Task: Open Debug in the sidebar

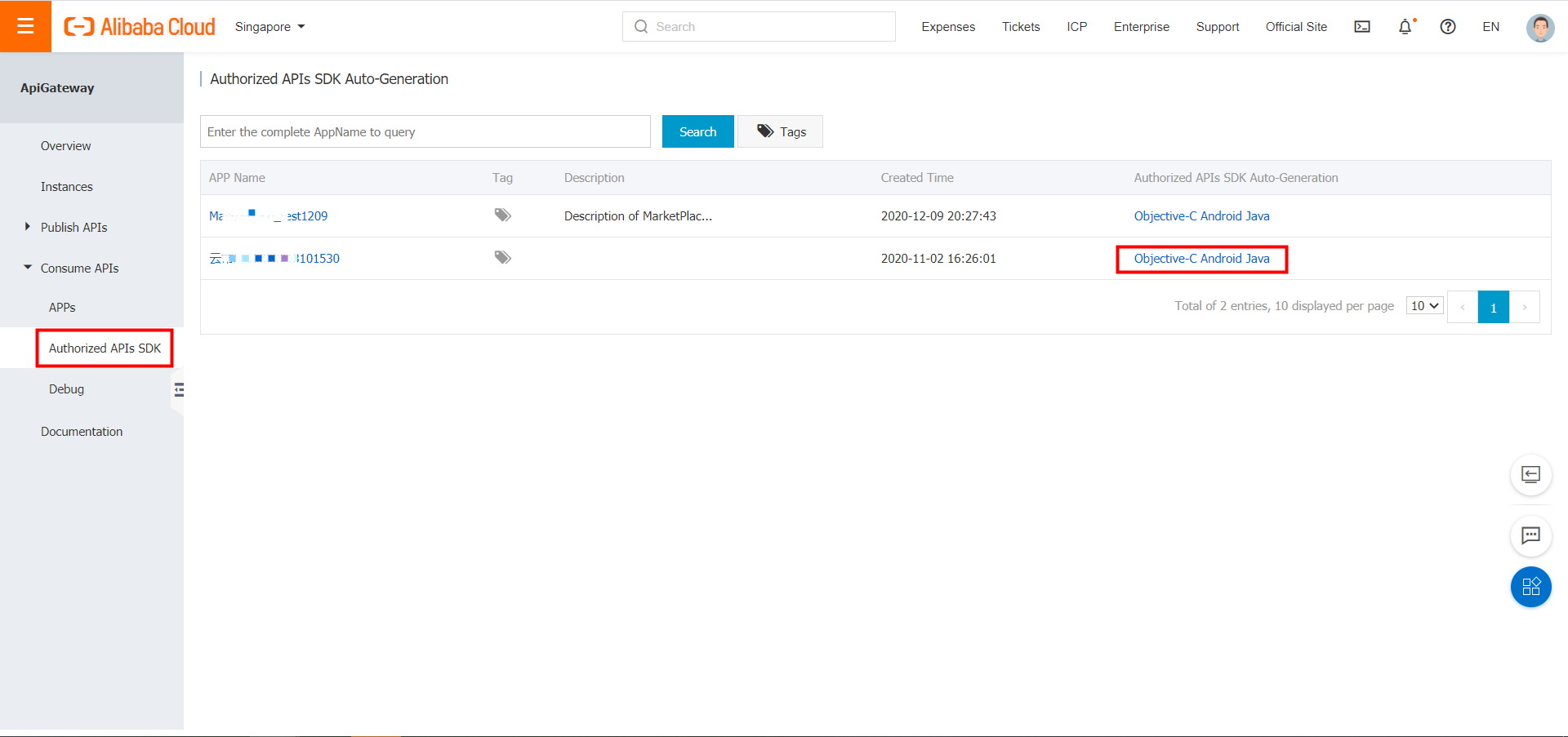Action: coord(66,389)
